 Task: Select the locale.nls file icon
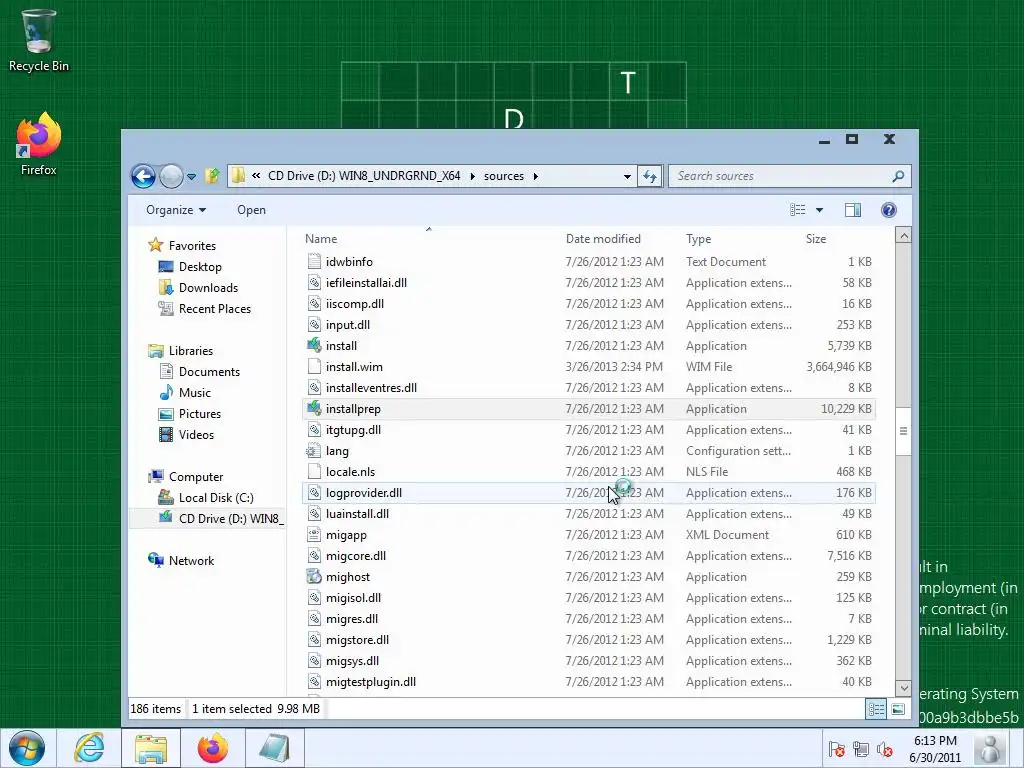(x=314, y=472)
